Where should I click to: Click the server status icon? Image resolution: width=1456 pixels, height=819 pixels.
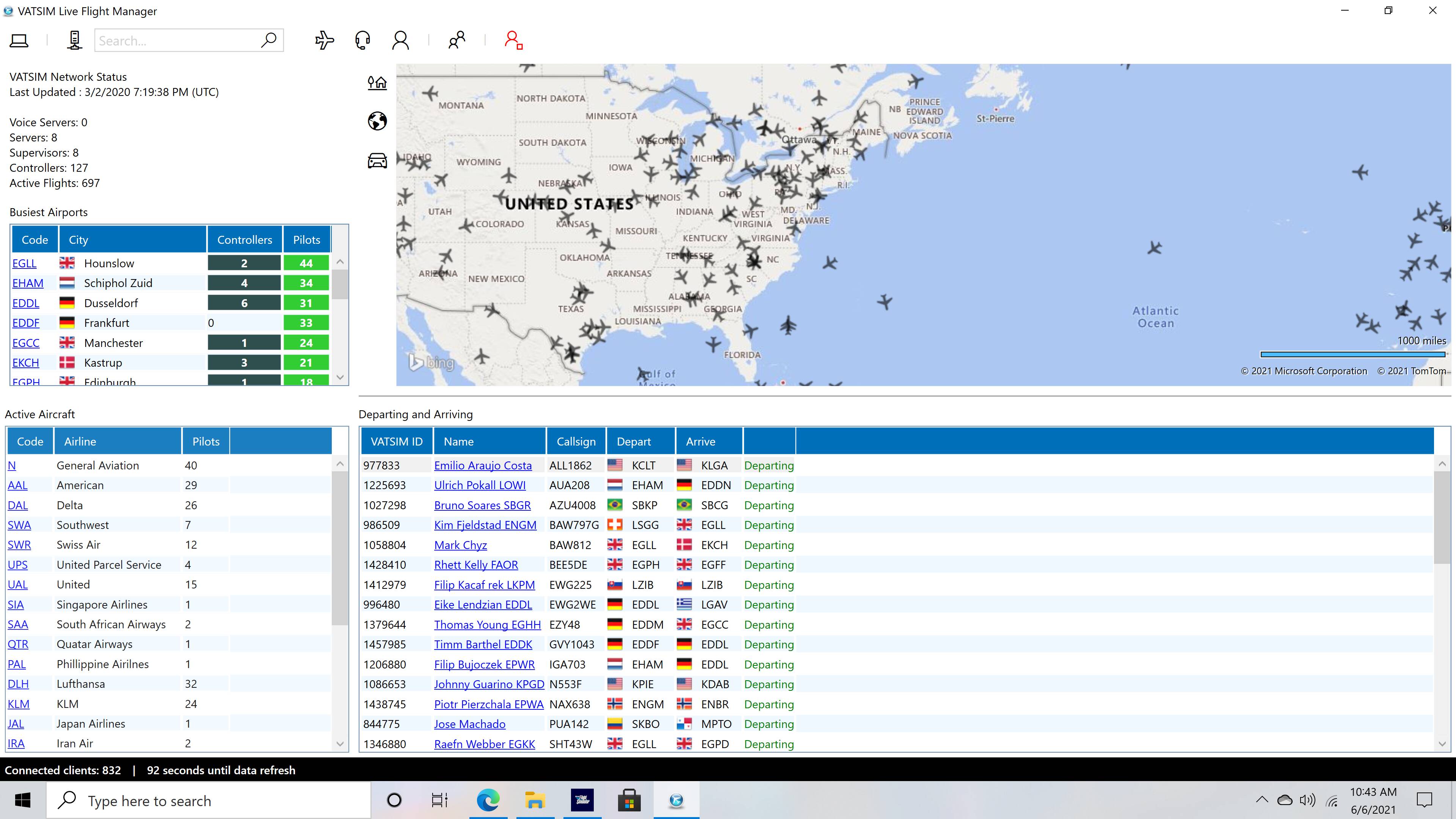(74, 39)
